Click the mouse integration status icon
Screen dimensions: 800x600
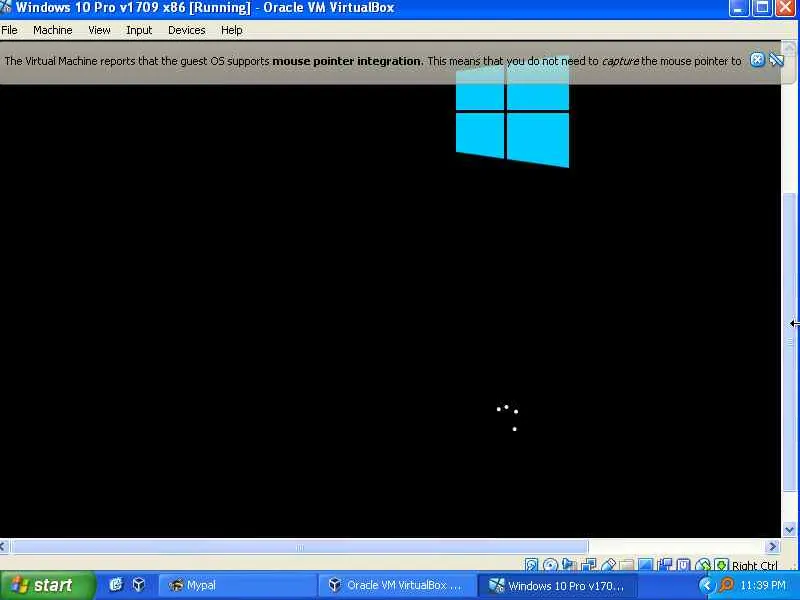point(703,564)
